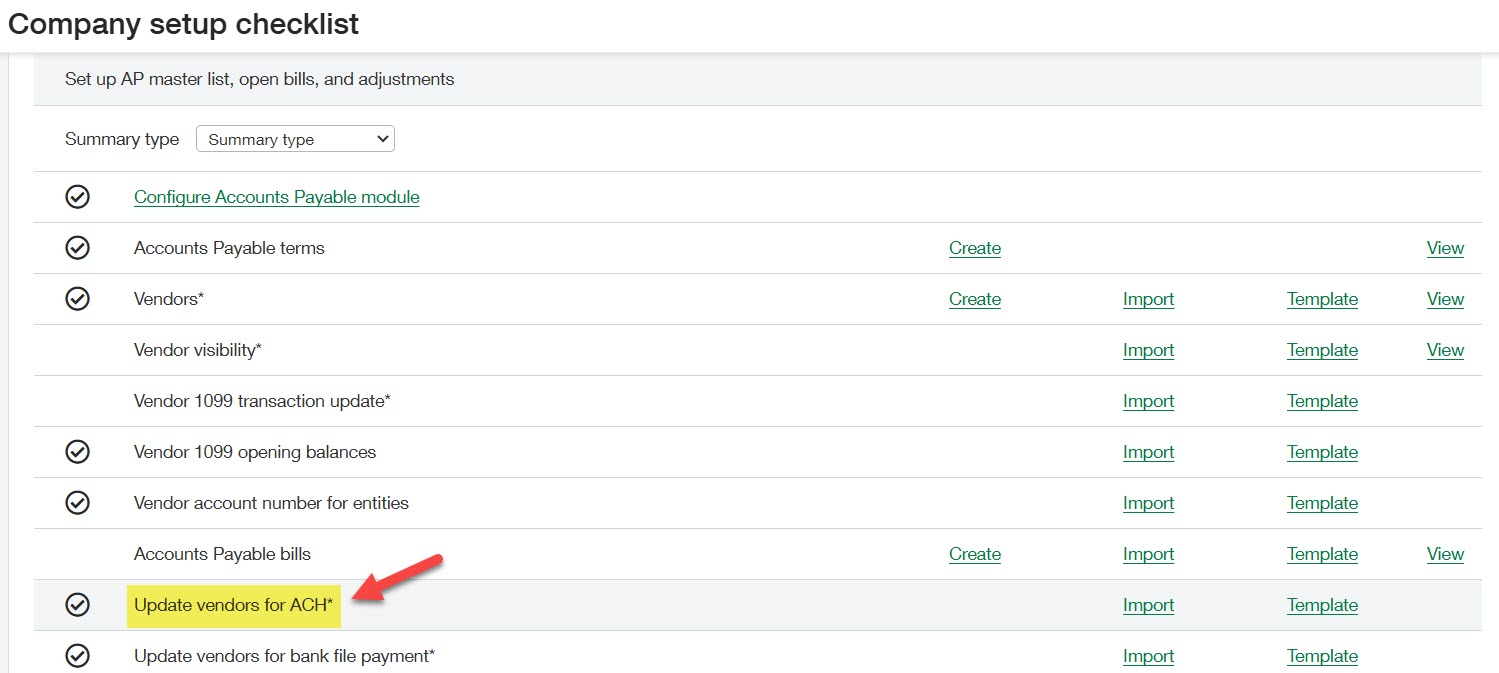Click the completed icon for Vendor account number for entities

[x=78, y=503]
